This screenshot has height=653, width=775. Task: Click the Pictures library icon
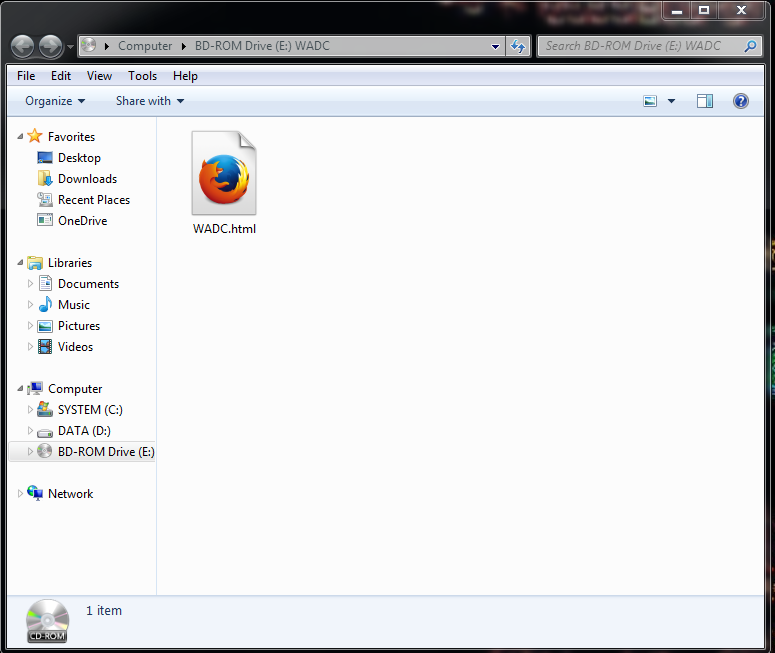tap(45, 326)
